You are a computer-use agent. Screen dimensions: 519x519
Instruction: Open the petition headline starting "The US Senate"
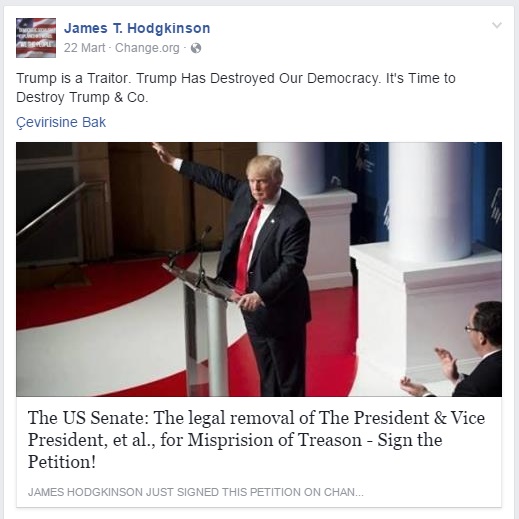click(256, 440)
